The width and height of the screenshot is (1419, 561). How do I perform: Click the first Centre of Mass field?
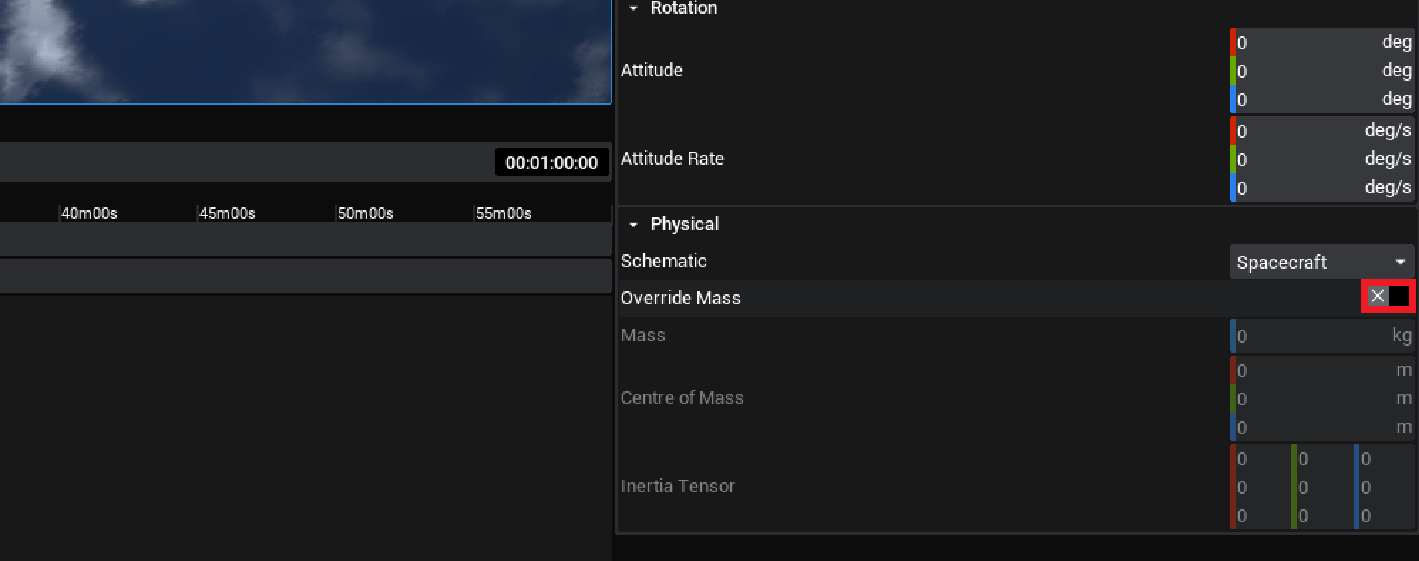click(x=1320, y=371)
